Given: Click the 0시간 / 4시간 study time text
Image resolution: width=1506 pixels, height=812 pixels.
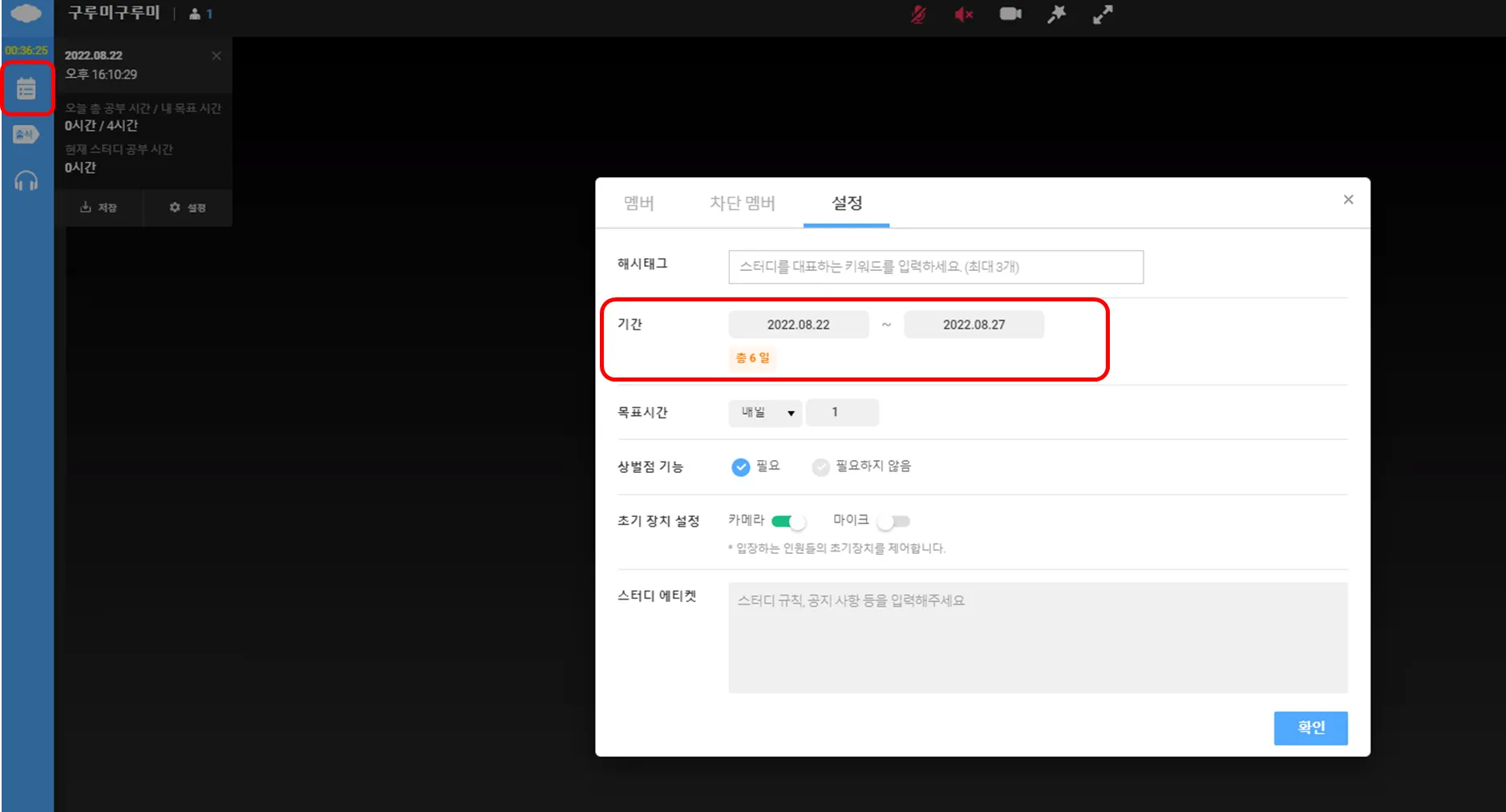Looking at the screenshot, I should point(101,126).
